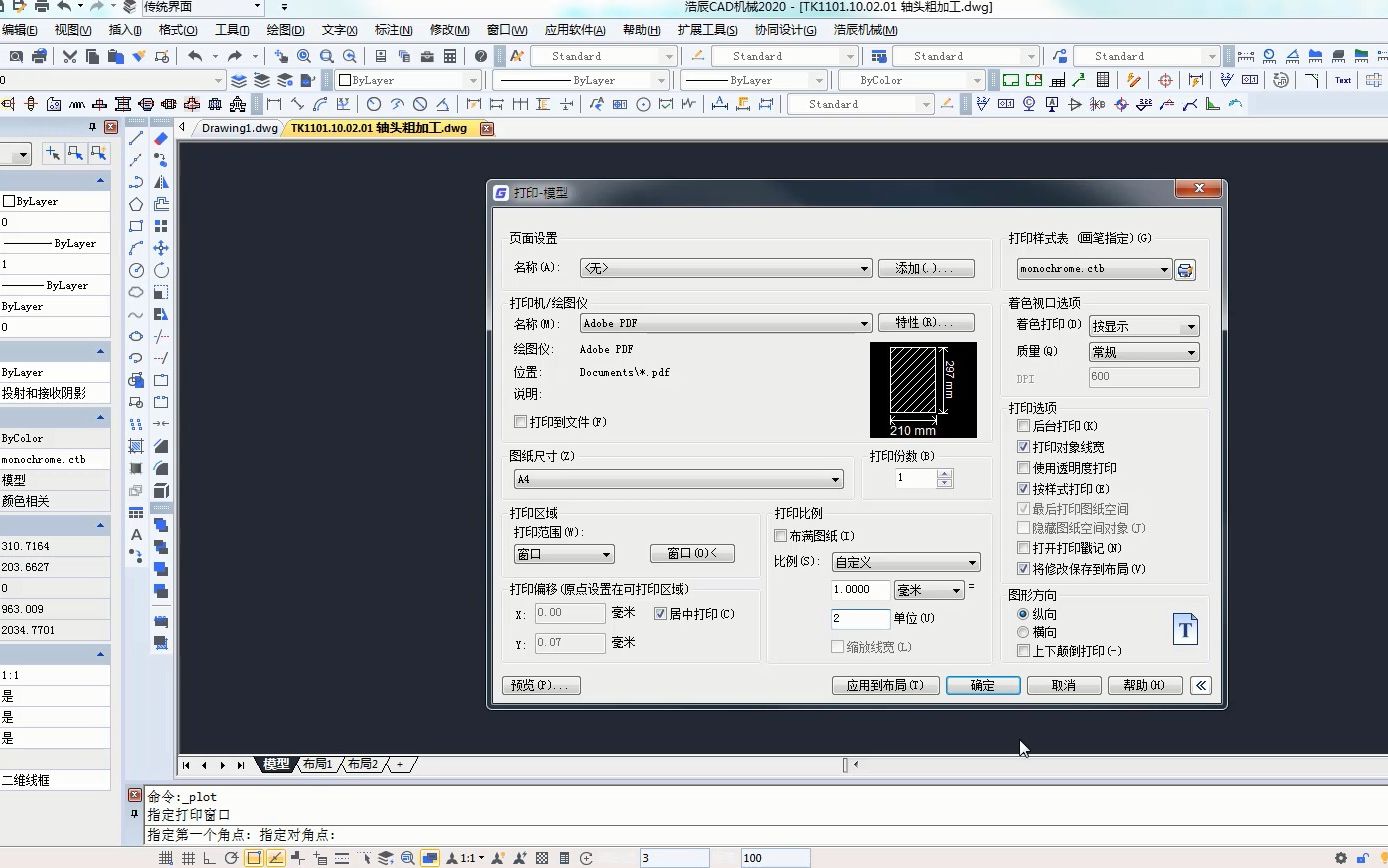Enable the 布满图纸 checkbox

point(781,535)
